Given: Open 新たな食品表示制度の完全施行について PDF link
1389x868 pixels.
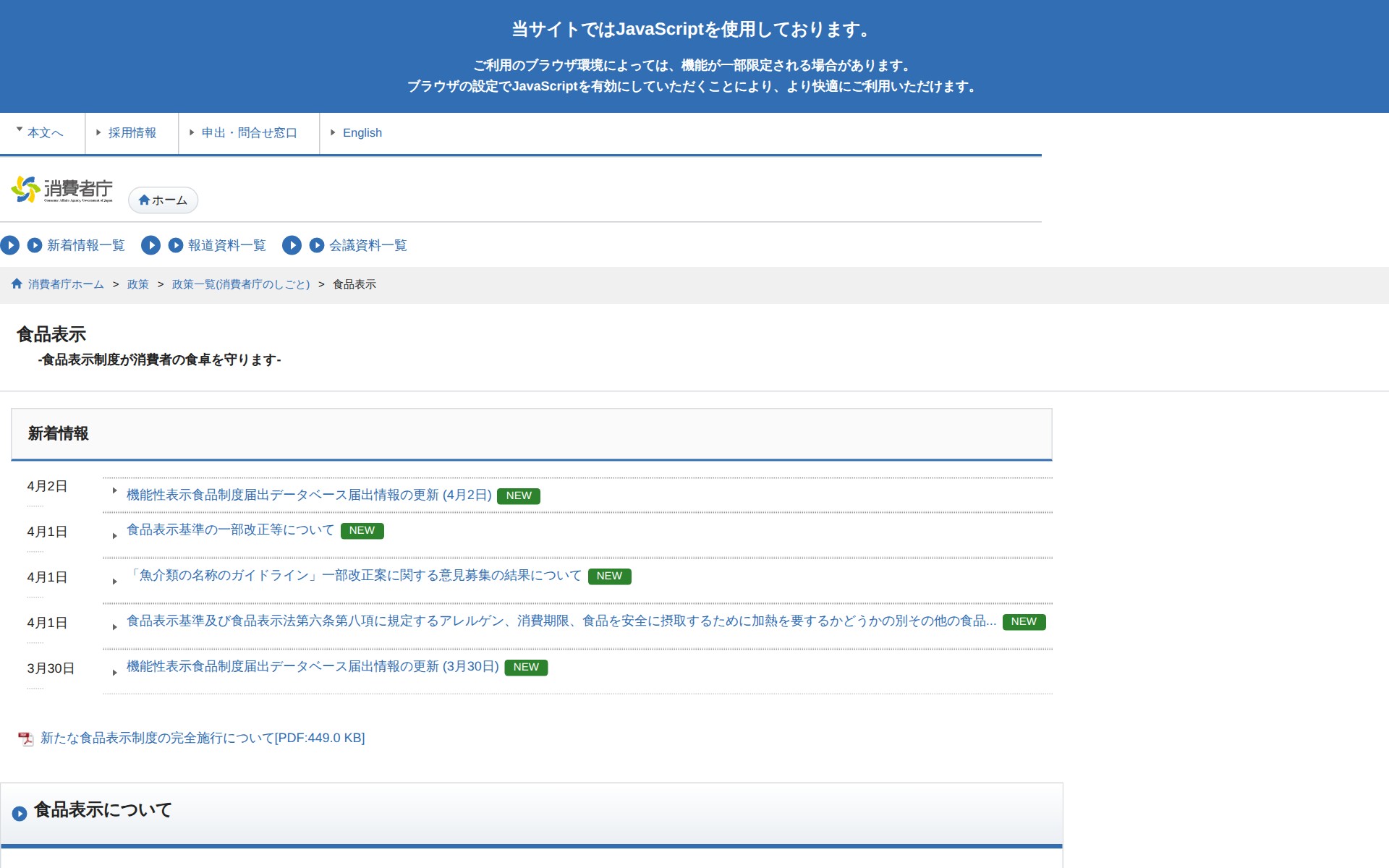Looking at the screenshot, I should pyautogui.click(x=203, y=738).
